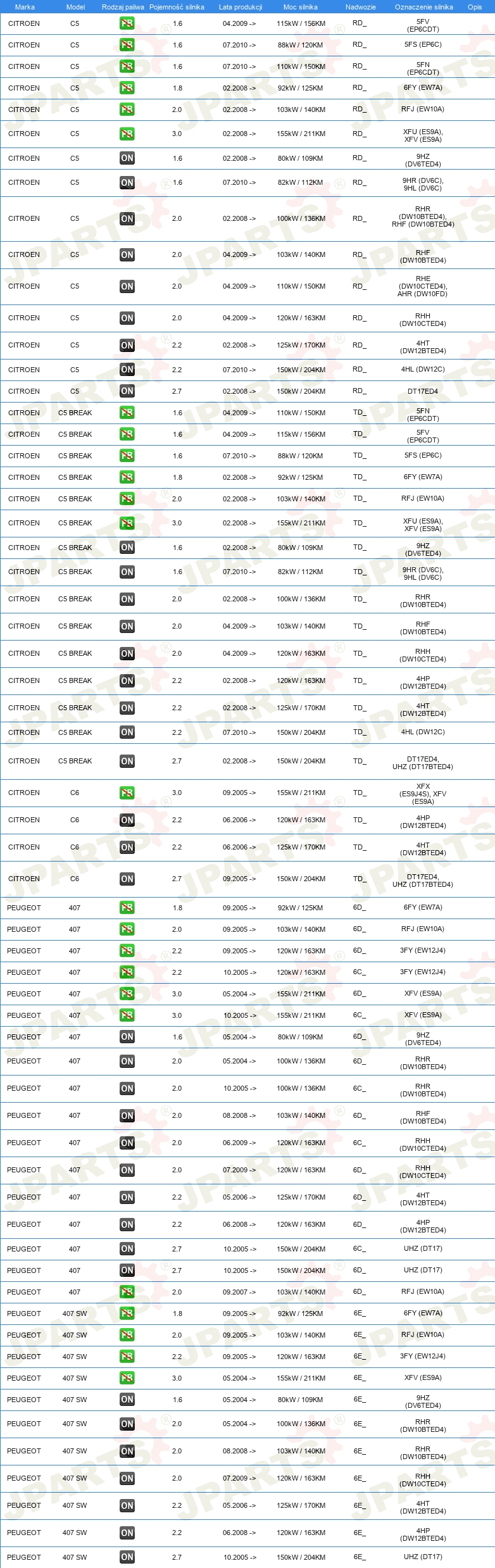Click 3FY (EW12J4) in Peugeot 407 6D_ row

pos(423,951)
